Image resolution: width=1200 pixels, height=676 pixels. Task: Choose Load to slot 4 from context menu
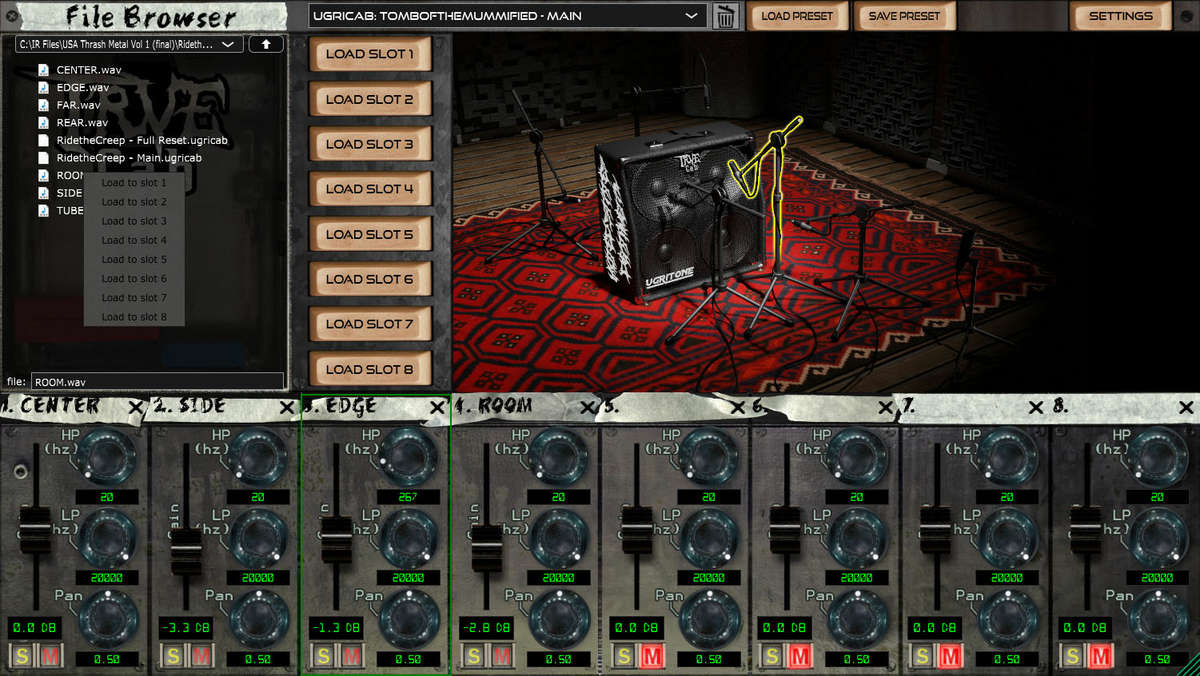tap(134, 240)
